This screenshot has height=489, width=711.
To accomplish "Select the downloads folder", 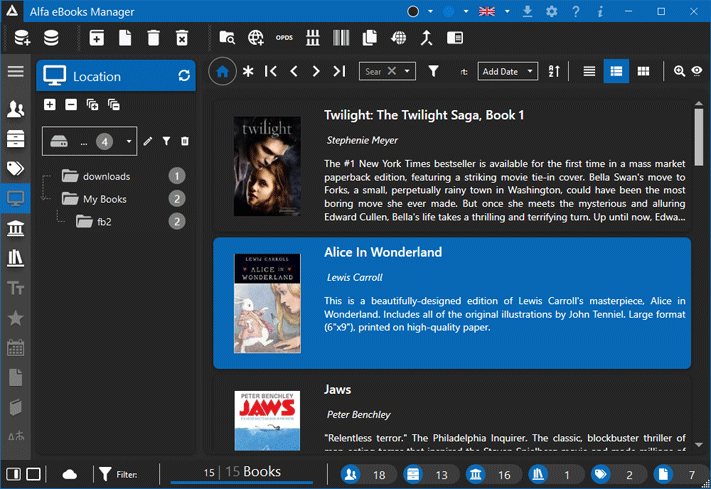I will [106, 176].
